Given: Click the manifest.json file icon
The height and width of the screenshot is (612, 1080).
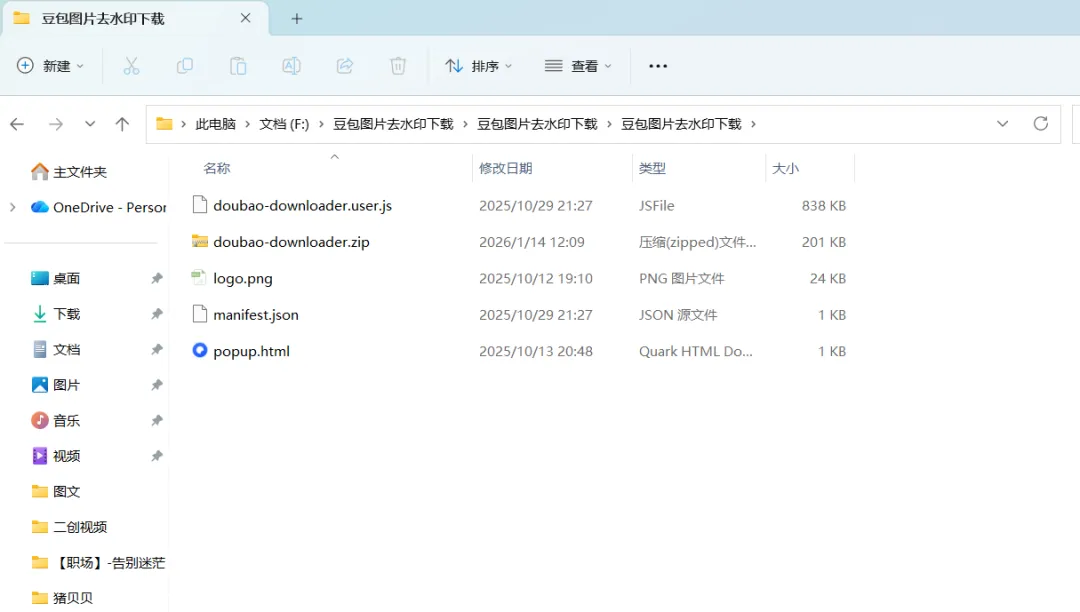Looking at the screenshot, I should pos(200,314).
